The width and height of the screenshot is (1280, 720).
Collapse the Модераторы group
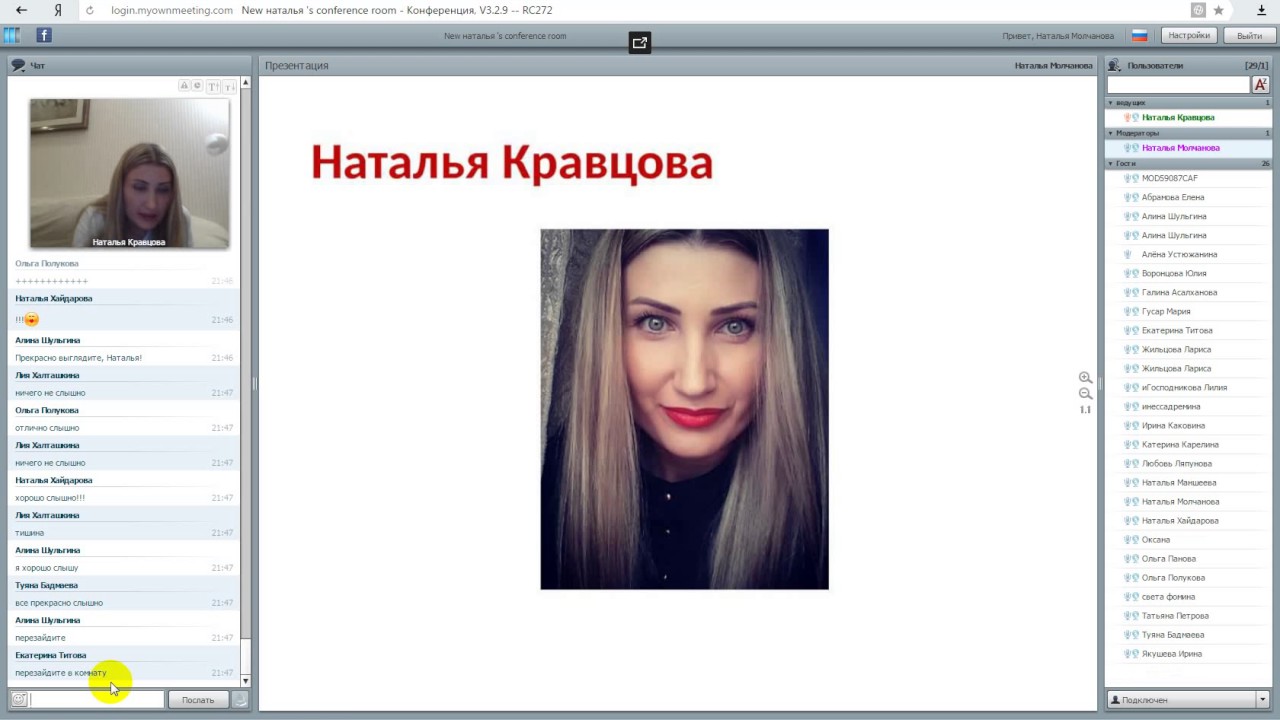[x=1110, y=133]
